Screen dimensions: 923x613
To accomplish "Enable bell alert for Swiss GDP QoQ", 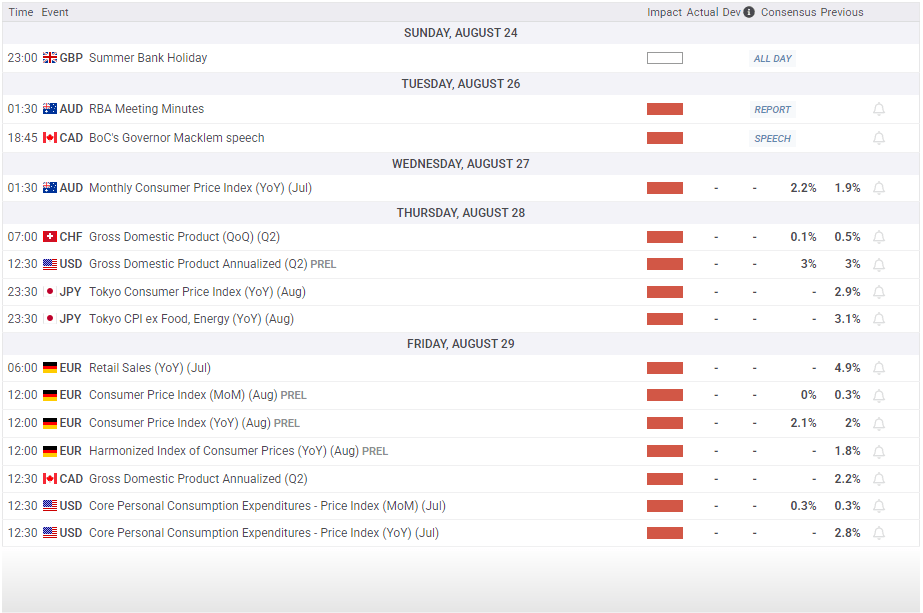I will pyautogui.click(x=879, y=237).
